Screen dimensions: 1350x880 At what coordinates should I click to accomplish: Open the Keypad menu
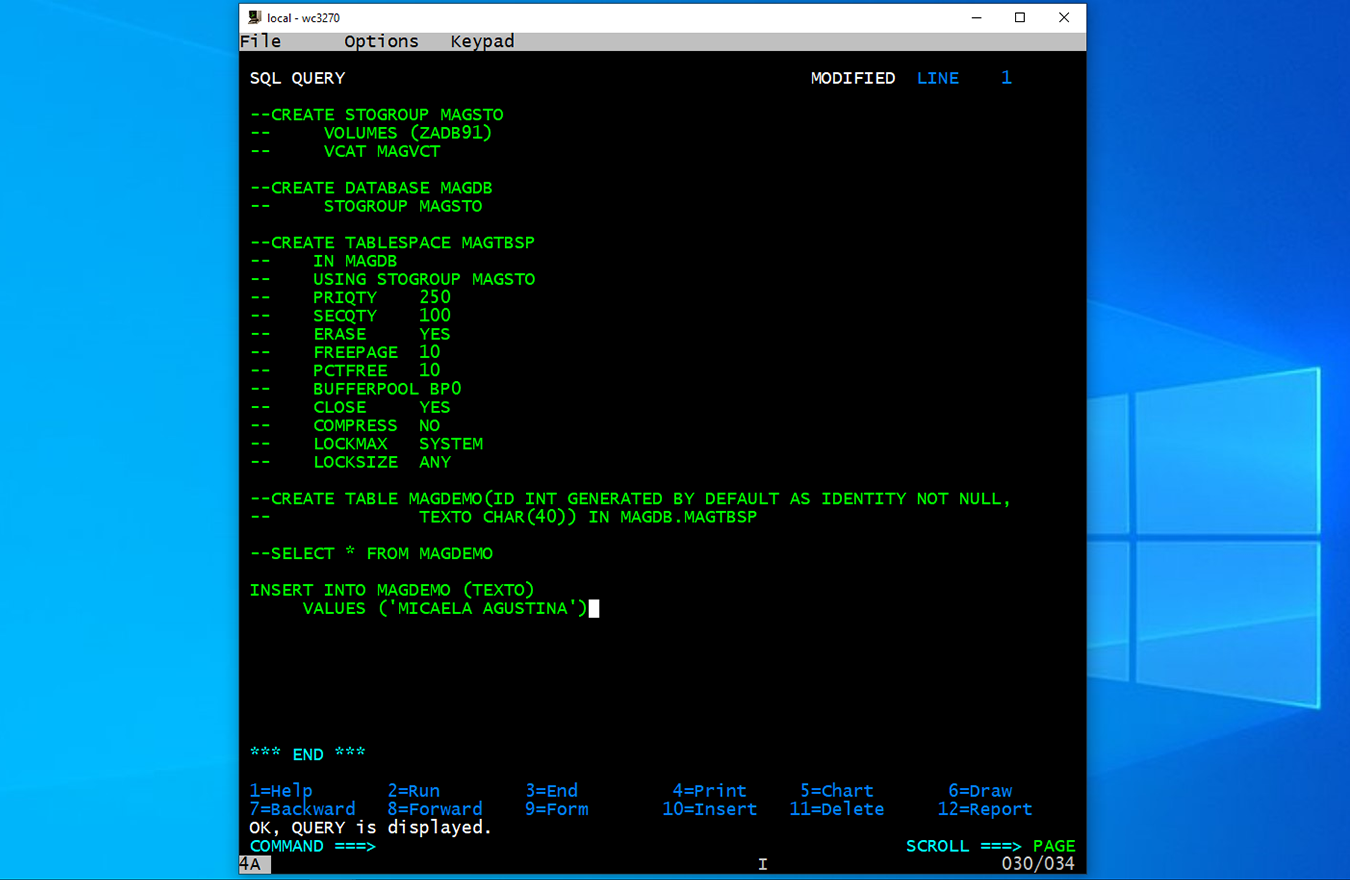(x=482, y=41)
